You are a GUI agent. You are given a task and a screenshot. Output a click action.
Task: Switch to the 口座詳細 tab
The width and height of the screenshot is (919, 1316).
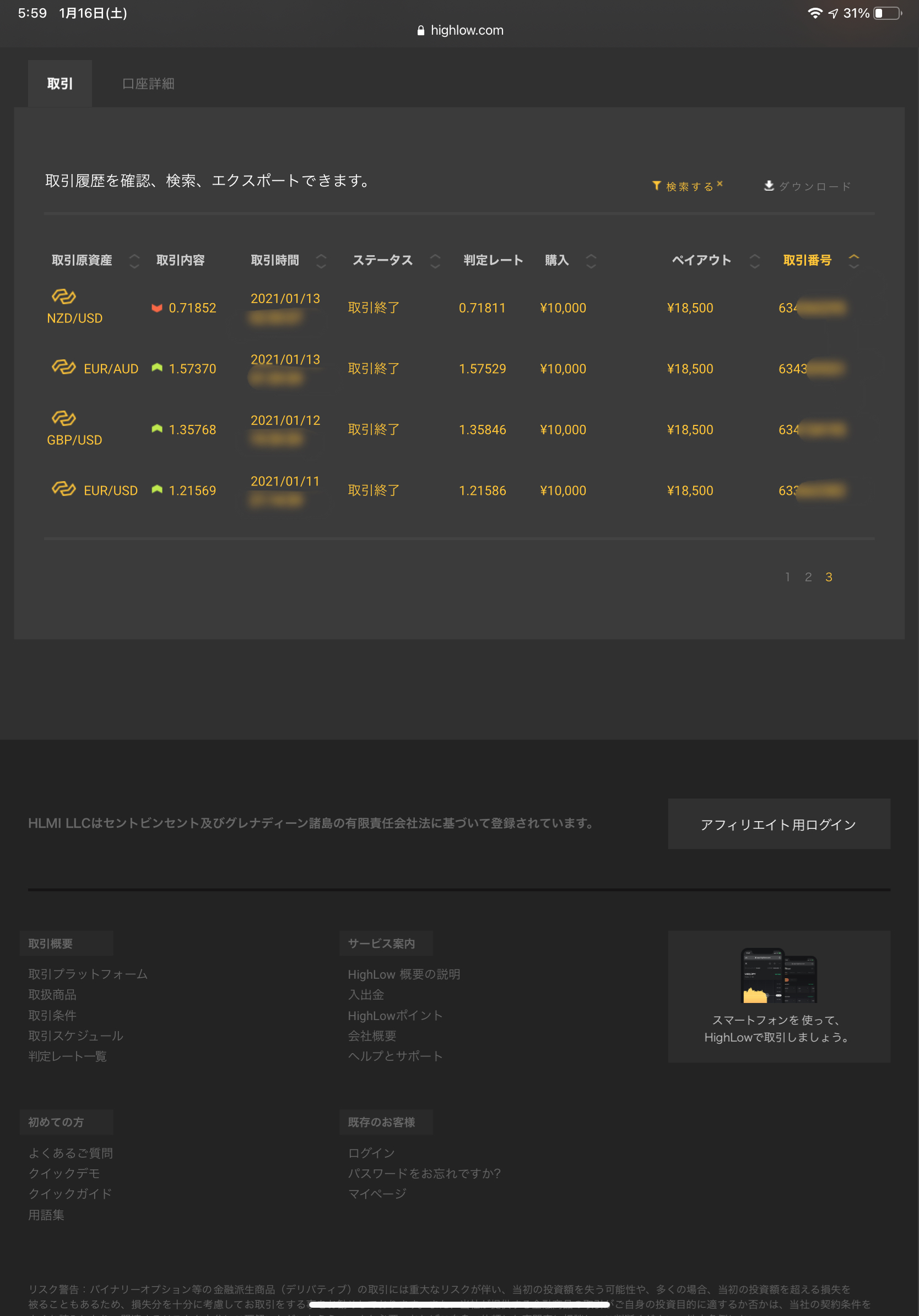click(148, 83)
